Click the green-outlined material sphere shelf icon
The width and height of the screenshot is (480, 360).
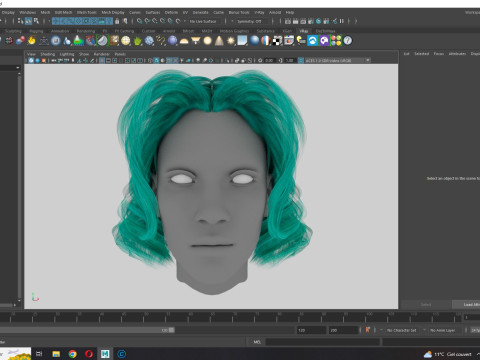(102, 41)
